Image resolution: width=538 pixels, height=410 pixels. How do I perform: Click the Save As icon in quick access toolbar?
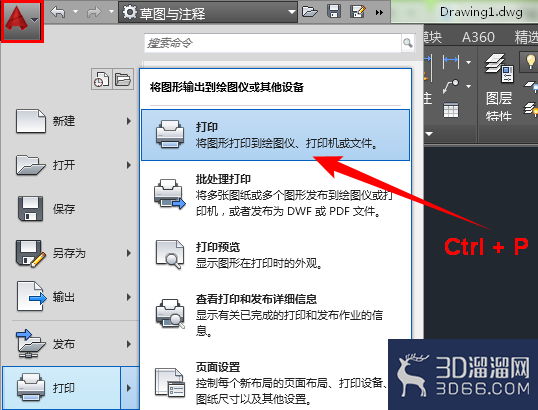click(x=358, y=12)
